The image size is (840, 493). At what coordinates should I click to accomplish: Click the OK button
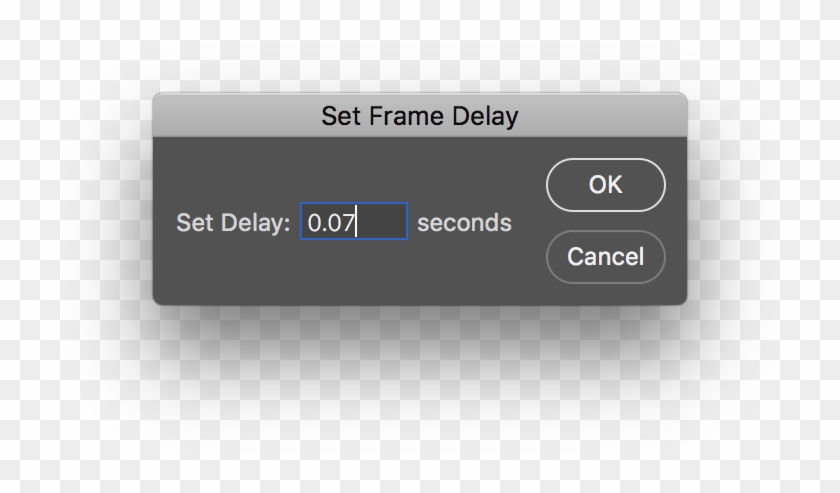pyautogui.click(x=605, y=185)
